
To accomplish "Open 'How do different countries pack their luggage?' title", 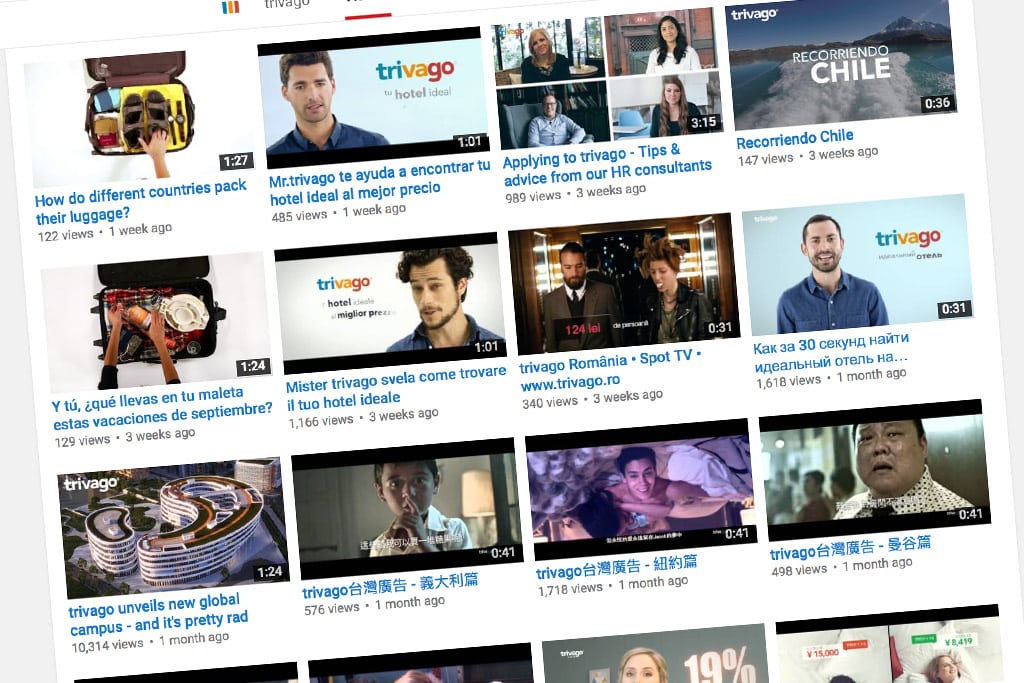I will point(140,200).
